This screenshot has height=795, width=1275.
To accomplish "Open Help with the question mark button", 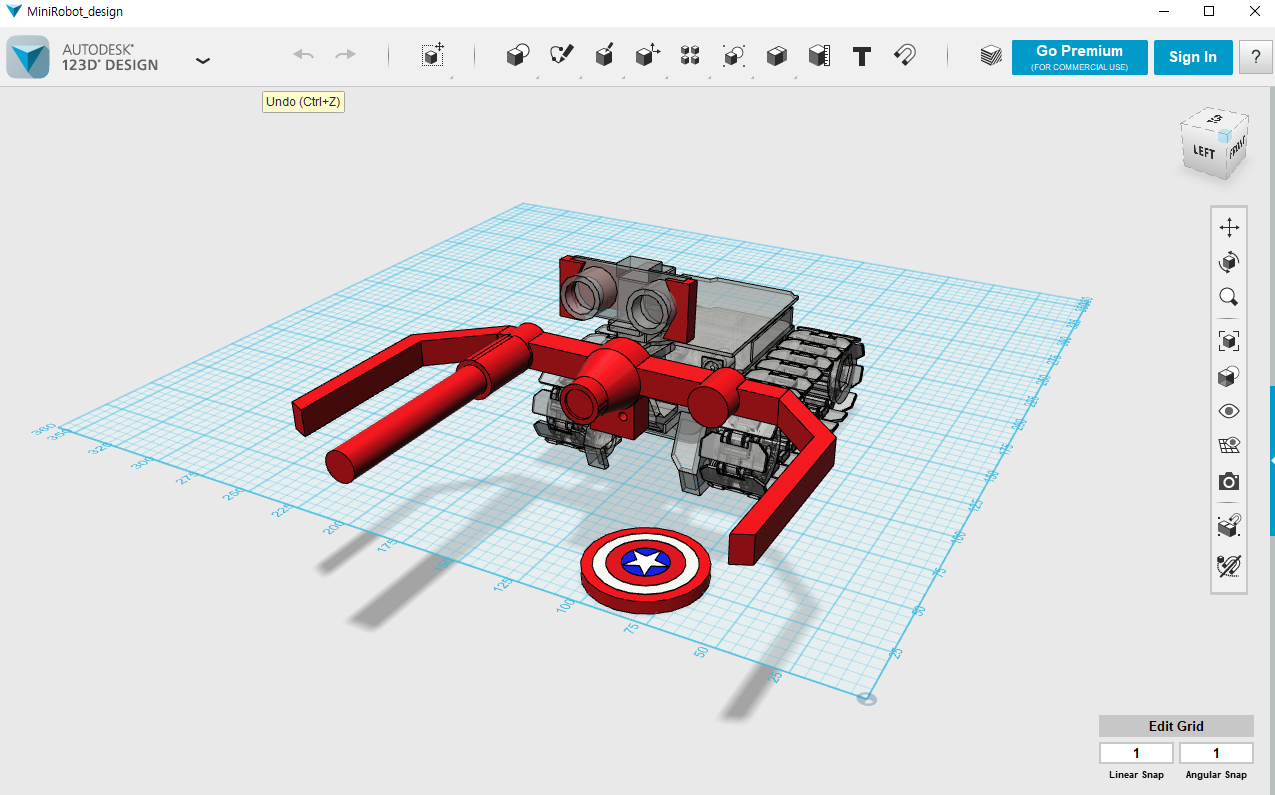I will 1255,57.
